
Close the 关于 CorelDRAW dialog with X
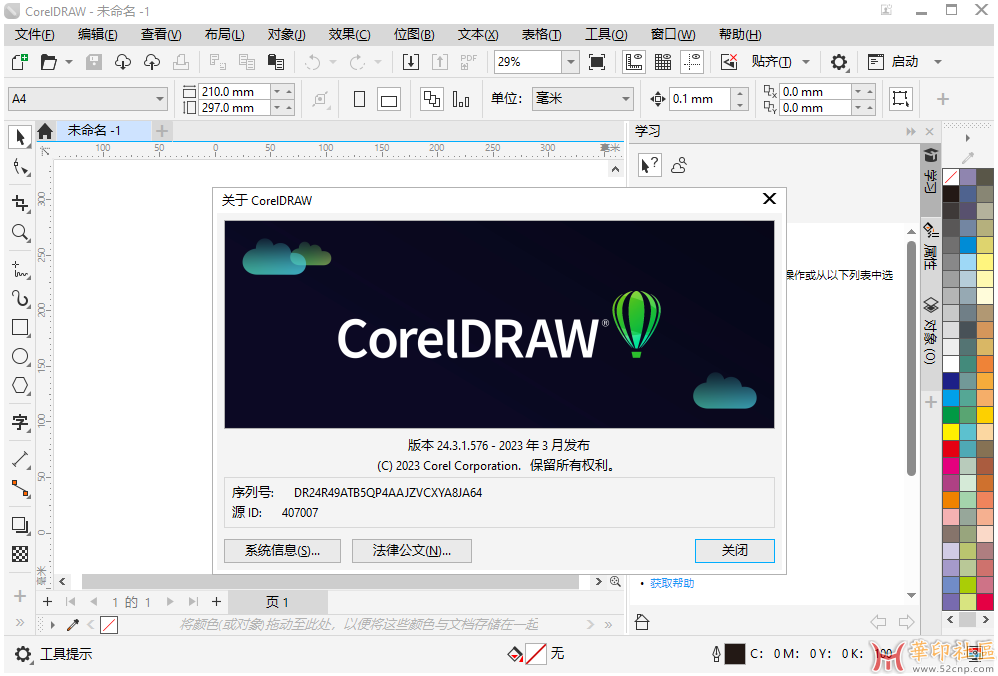[769, 199]
